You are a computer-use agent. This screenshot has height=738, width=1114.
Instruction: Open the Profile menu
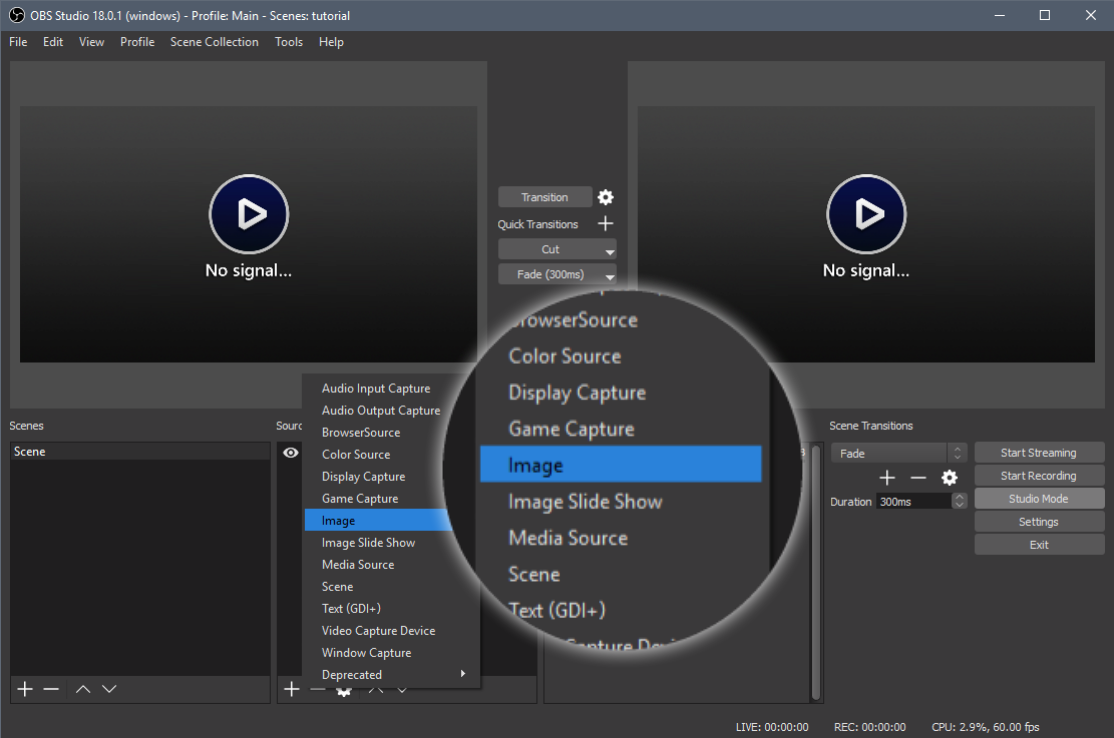click(x=137, y=42)
